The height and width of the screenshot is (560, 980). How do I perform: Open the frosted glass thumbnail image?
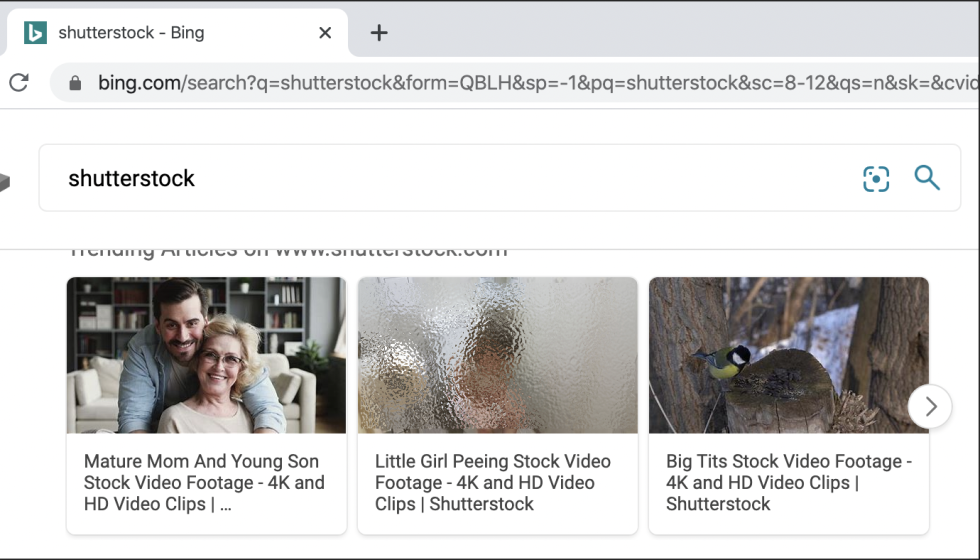click(498, 355)
